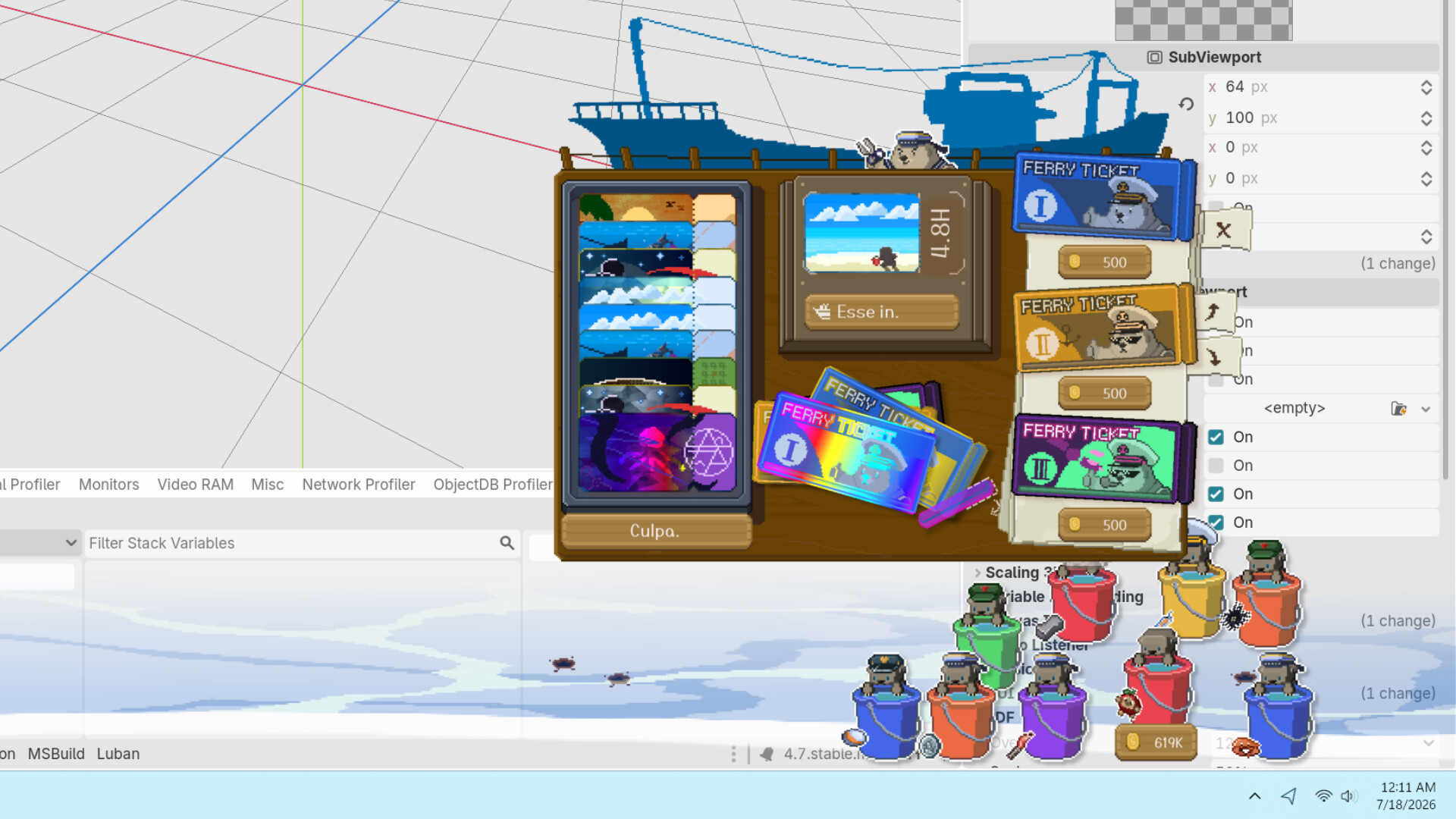
Task: Open the MSBuild bottom panel
Action: 56,754
